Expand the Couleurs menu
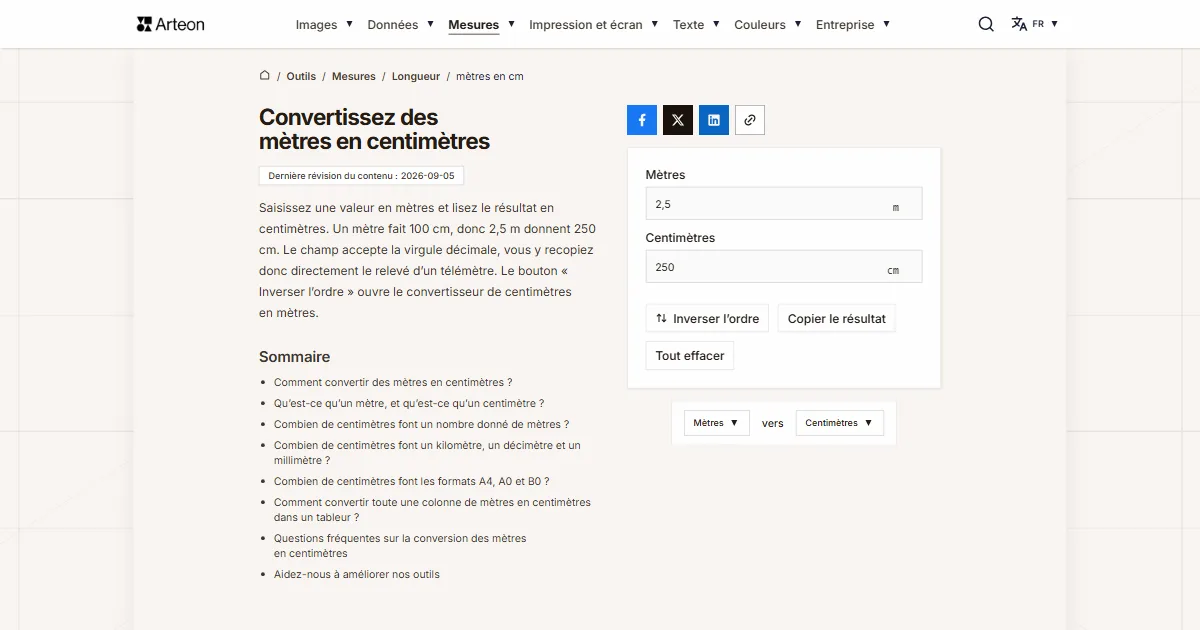The width and height of the screenshot is (1200, 630). [768, 24]
